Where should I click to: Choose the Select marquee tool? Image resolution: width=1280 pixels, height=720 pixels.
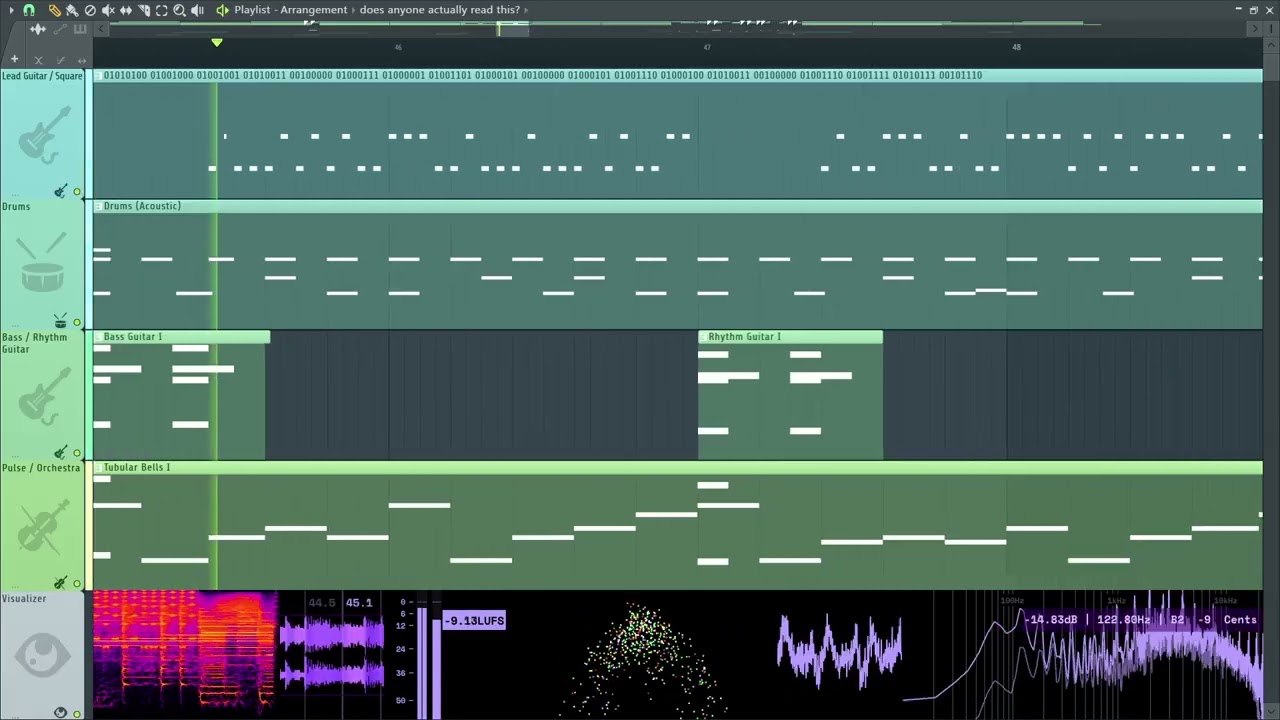pyautogui.click(x=161, y=11)
